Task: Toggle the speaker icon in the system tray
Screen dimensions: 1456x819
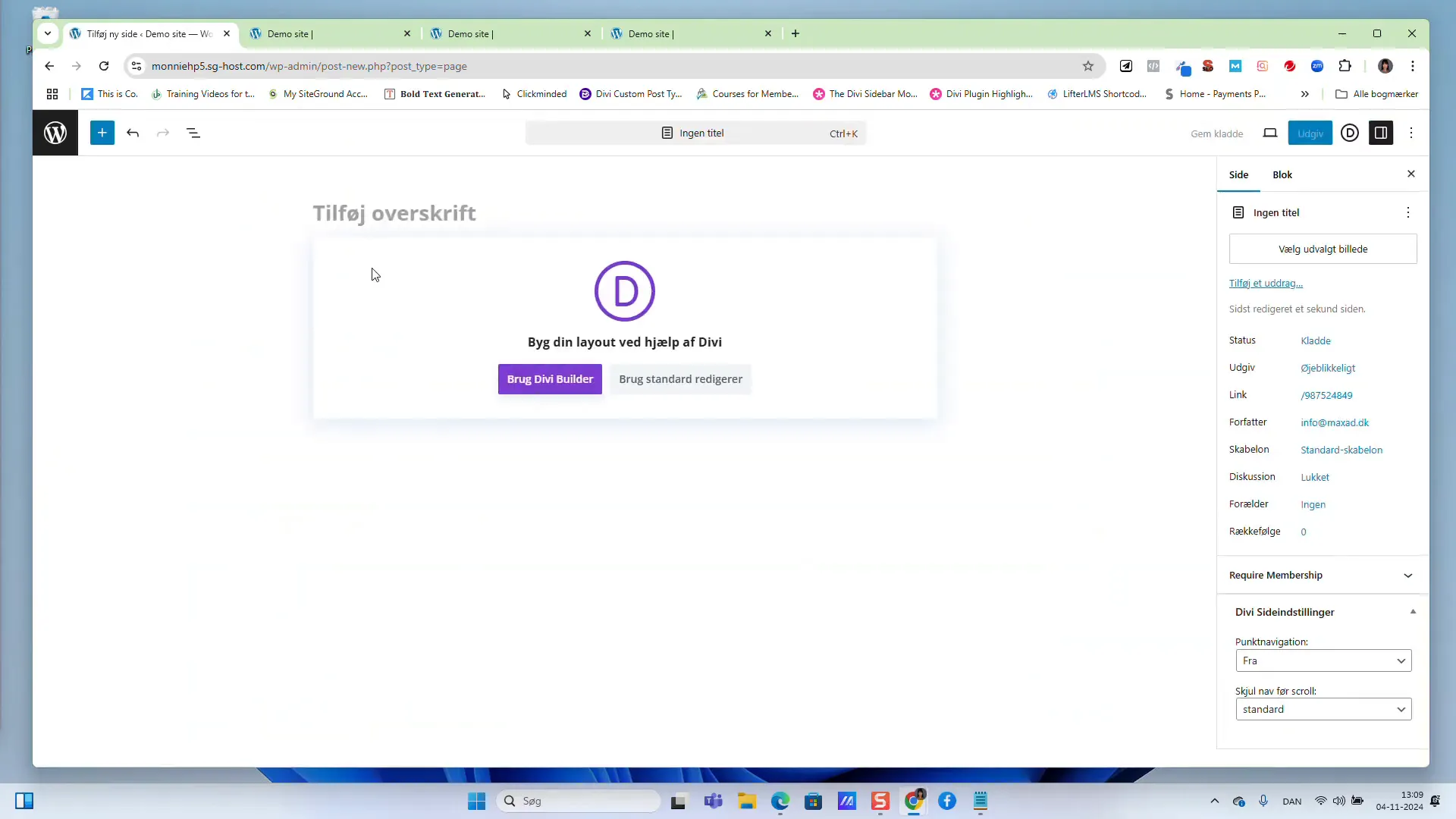Action: click(1339, 801)
